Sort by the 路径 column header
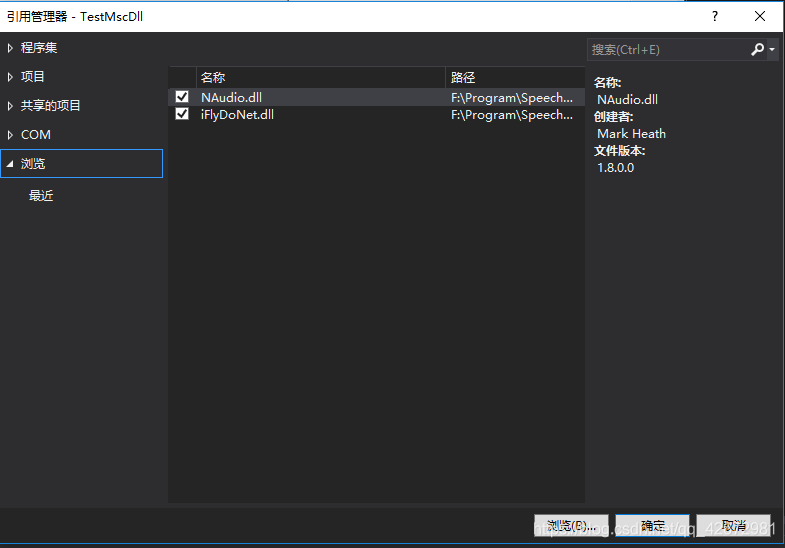The image size is (785, 548). (515, 78)
